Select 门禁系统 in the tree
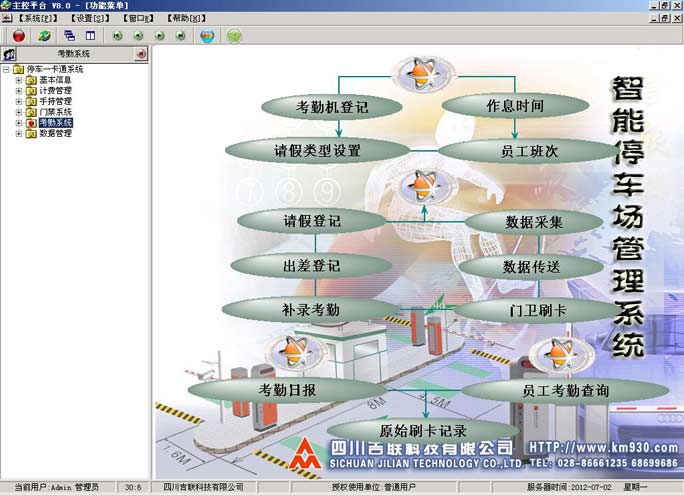The image size is (684, 496). [55, 112]
